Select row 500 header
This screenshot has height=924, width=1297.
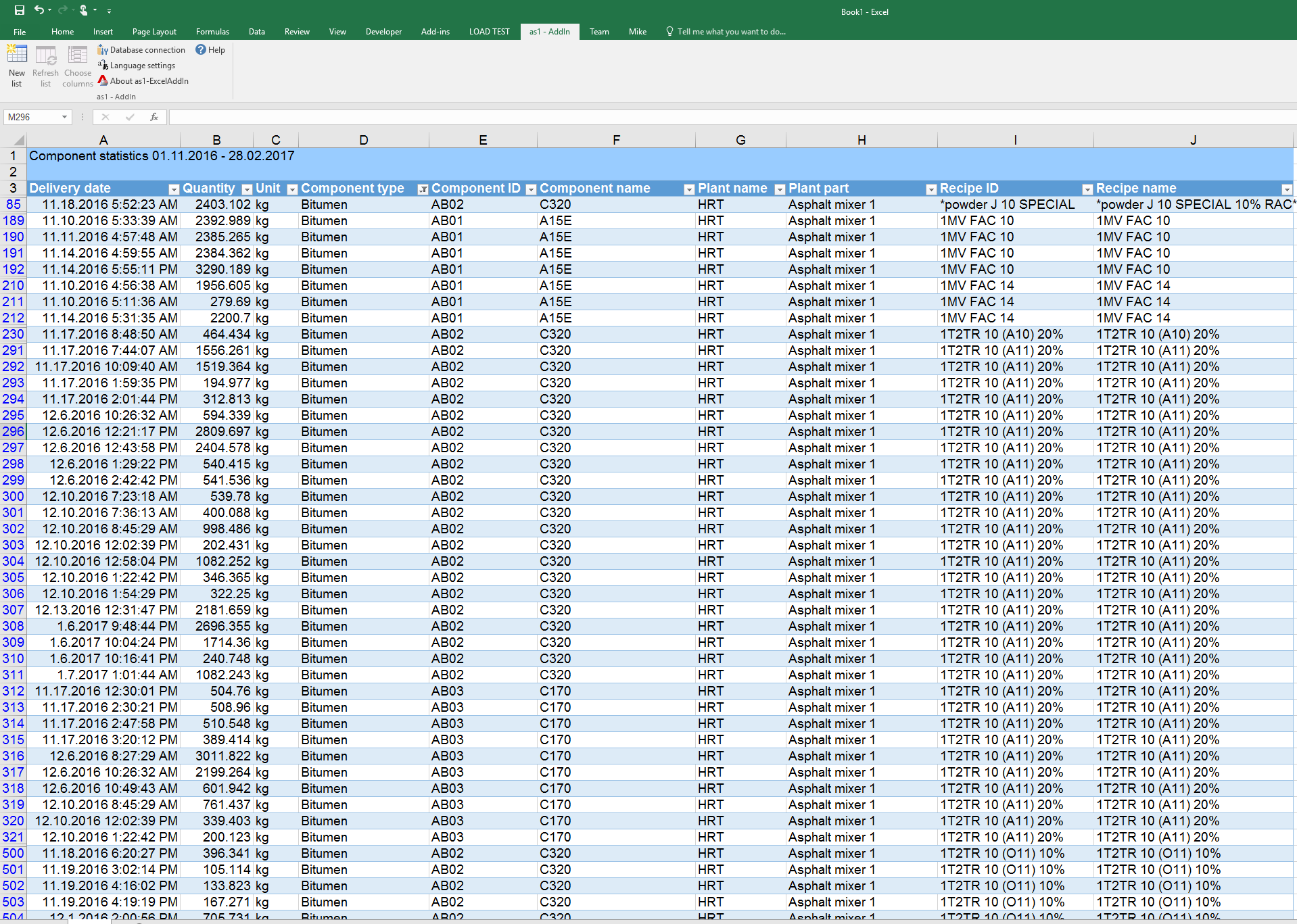pos(14,853)
